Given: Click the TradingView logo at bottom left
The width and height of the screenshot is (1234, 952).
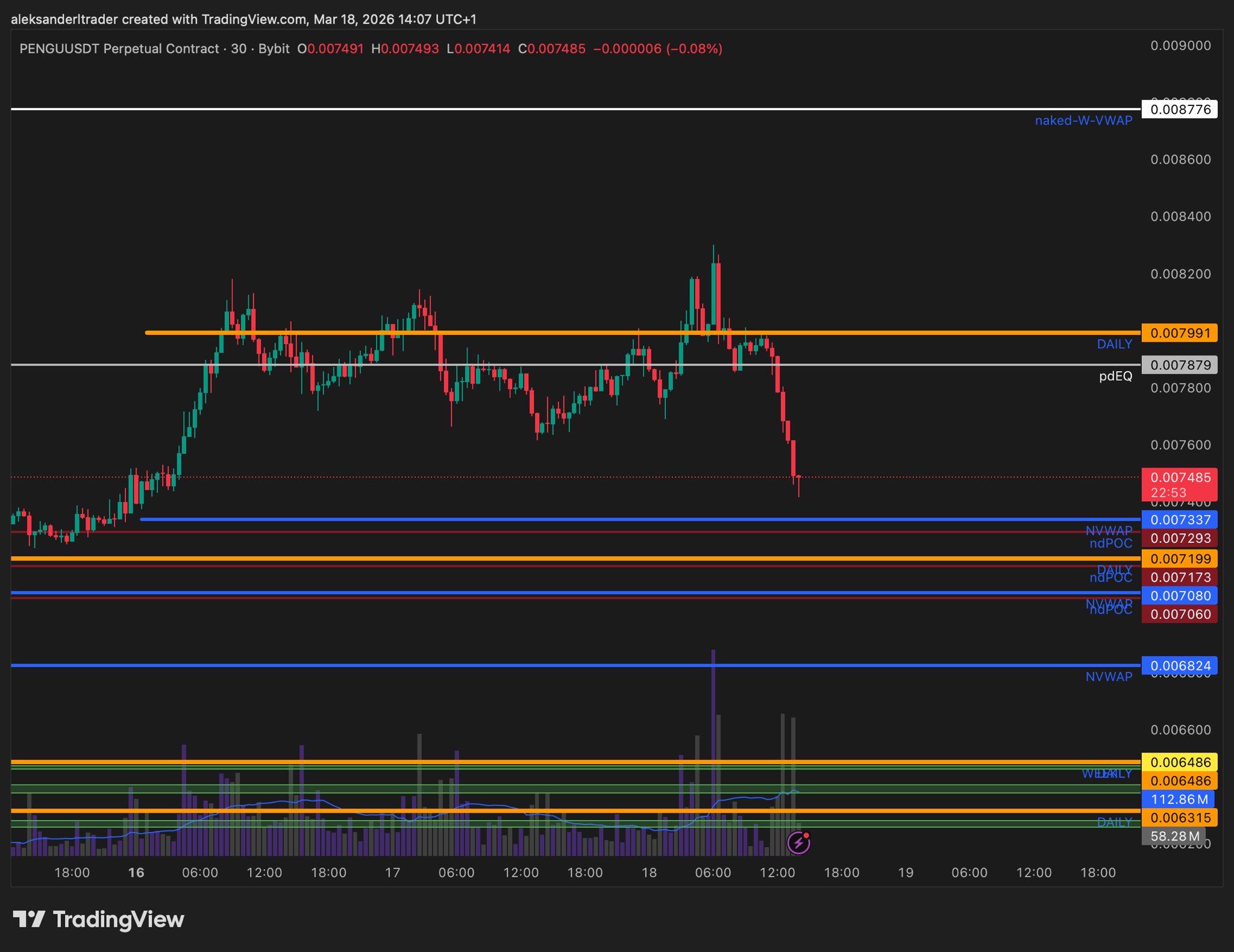Looking at the screenshot, I should point(99,919).
